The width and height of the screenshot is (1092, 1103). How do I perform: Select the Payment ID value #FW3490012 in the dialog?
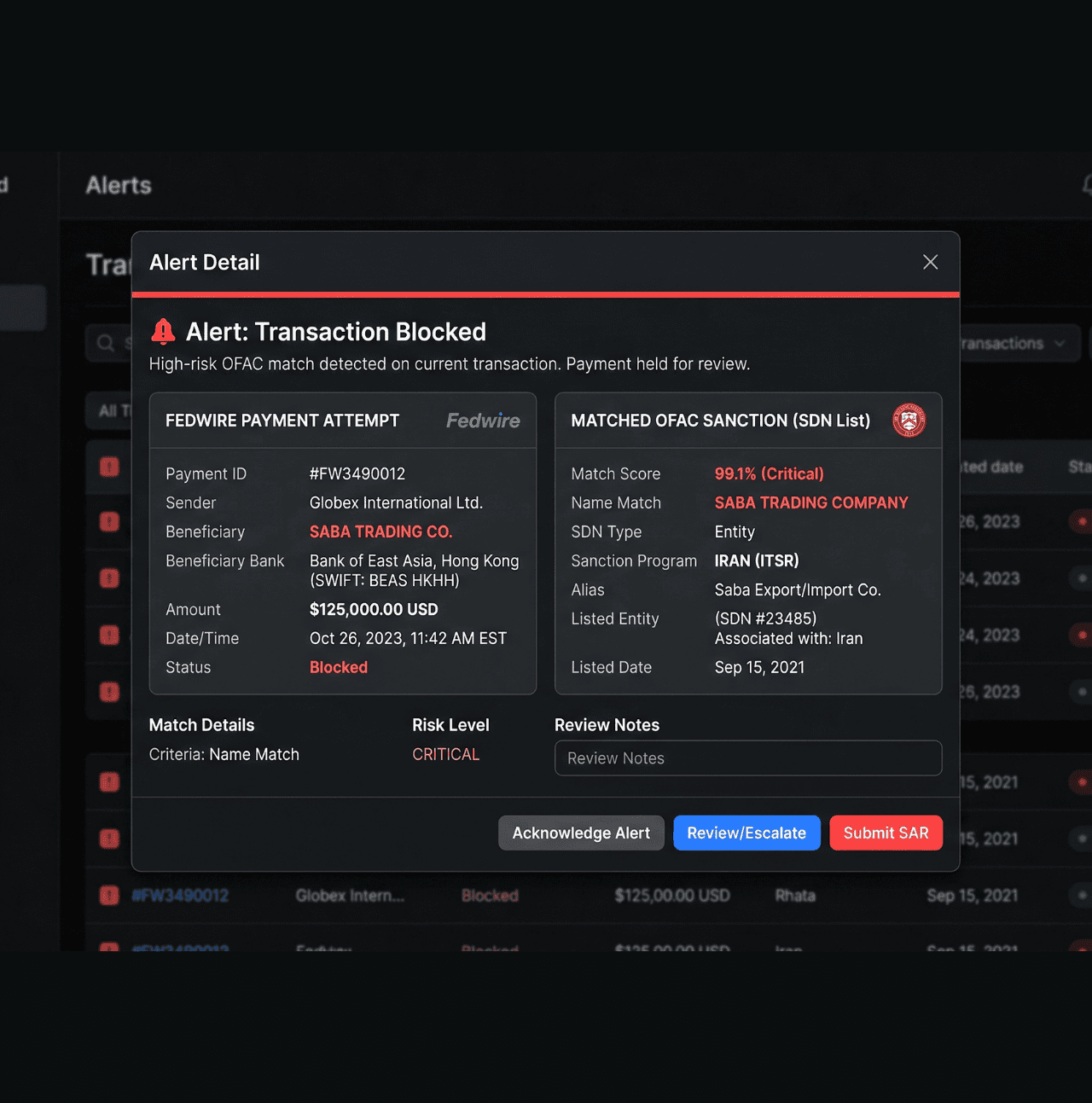pyautogui.click(x=357, y=473)
